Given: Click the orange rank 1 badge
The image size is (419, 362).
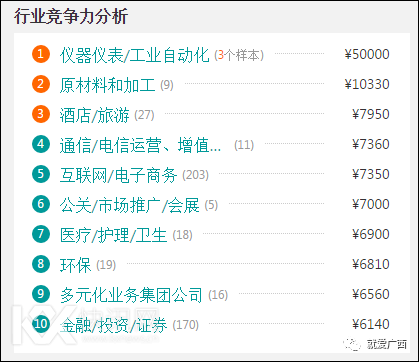Looking at the screenshot, I should [41, 54].
